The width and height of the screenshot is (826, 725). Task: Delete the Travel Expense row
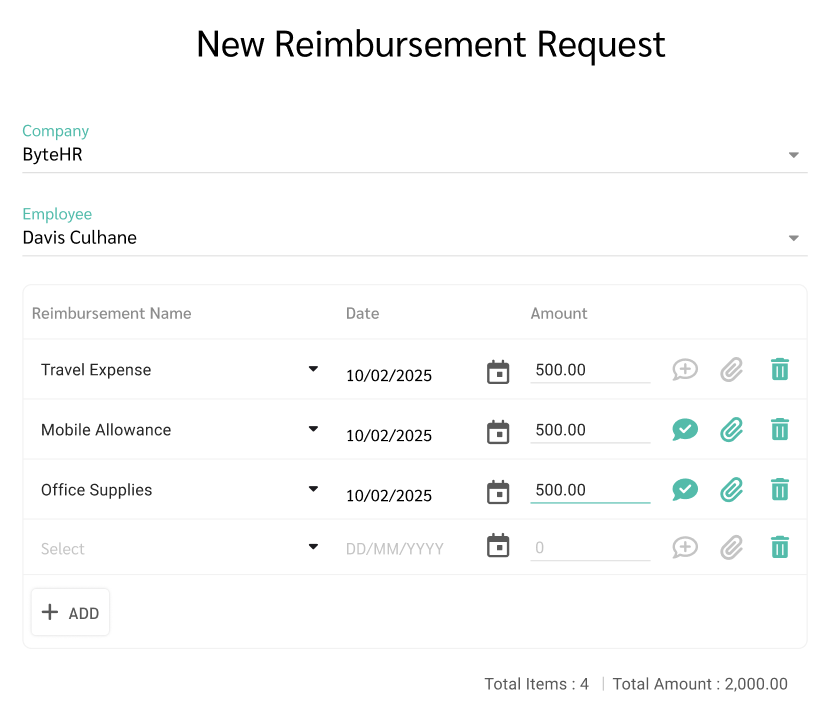[780, 369]
